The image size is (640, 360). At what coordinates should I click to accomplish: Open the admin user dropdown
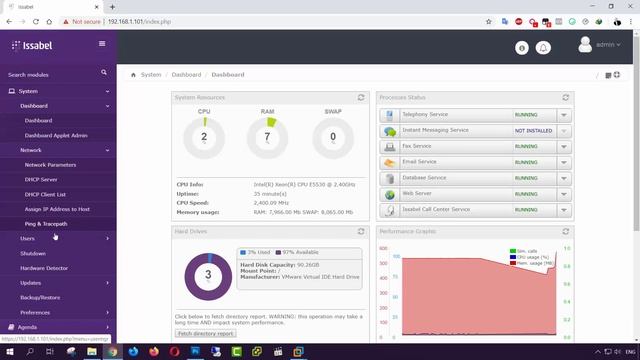pyautogui.click(x=608, y=44)
